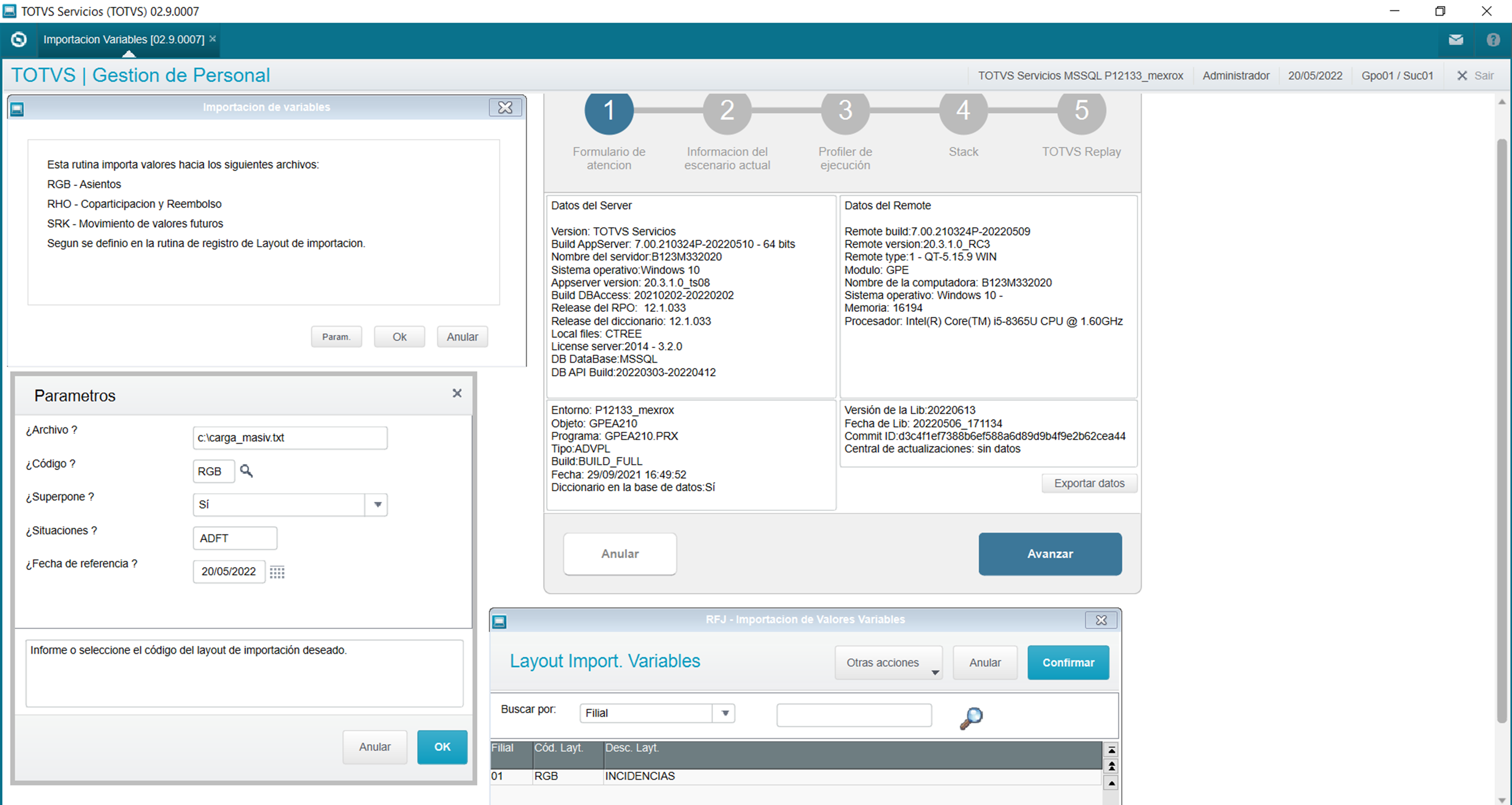1512x805 pixels.
Task: Click the page-up double arrow in layout grid
Action: 1111,766
